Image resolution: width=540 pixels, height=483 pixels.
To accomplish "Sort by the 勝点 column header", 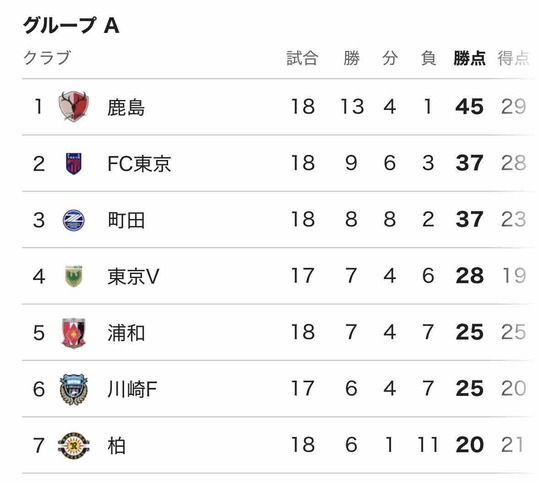I will tap(469, 58).
